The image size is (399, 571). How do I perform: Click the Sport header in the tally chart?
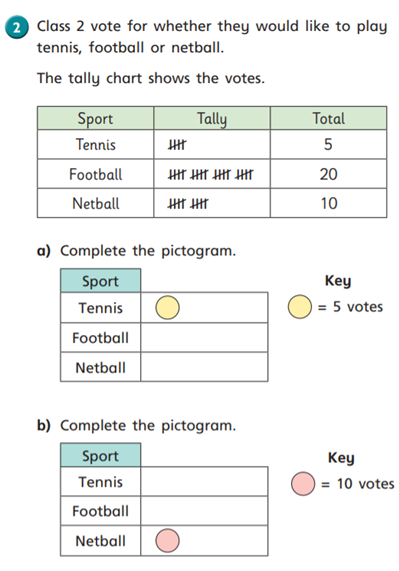click(x=95, y=118)
